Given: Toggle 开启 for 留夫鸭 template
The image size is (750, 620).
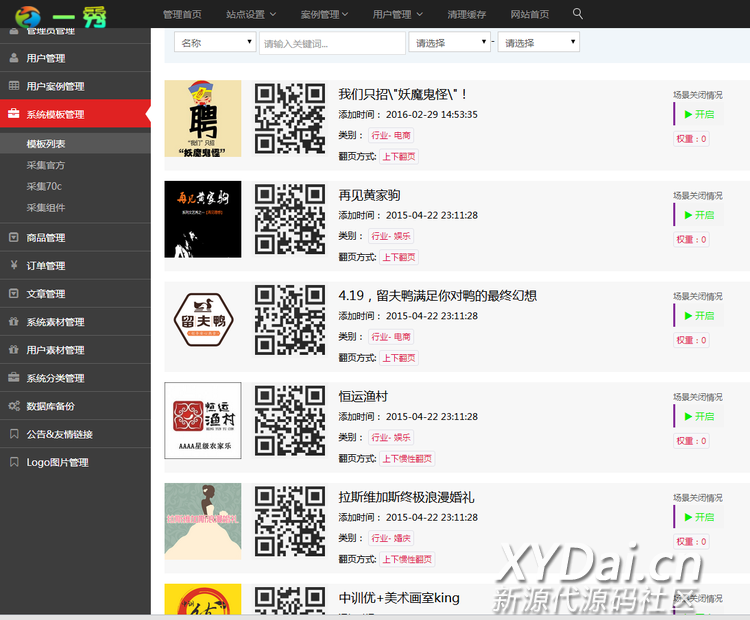Looking at the screenshot, I should coord(699,316).
